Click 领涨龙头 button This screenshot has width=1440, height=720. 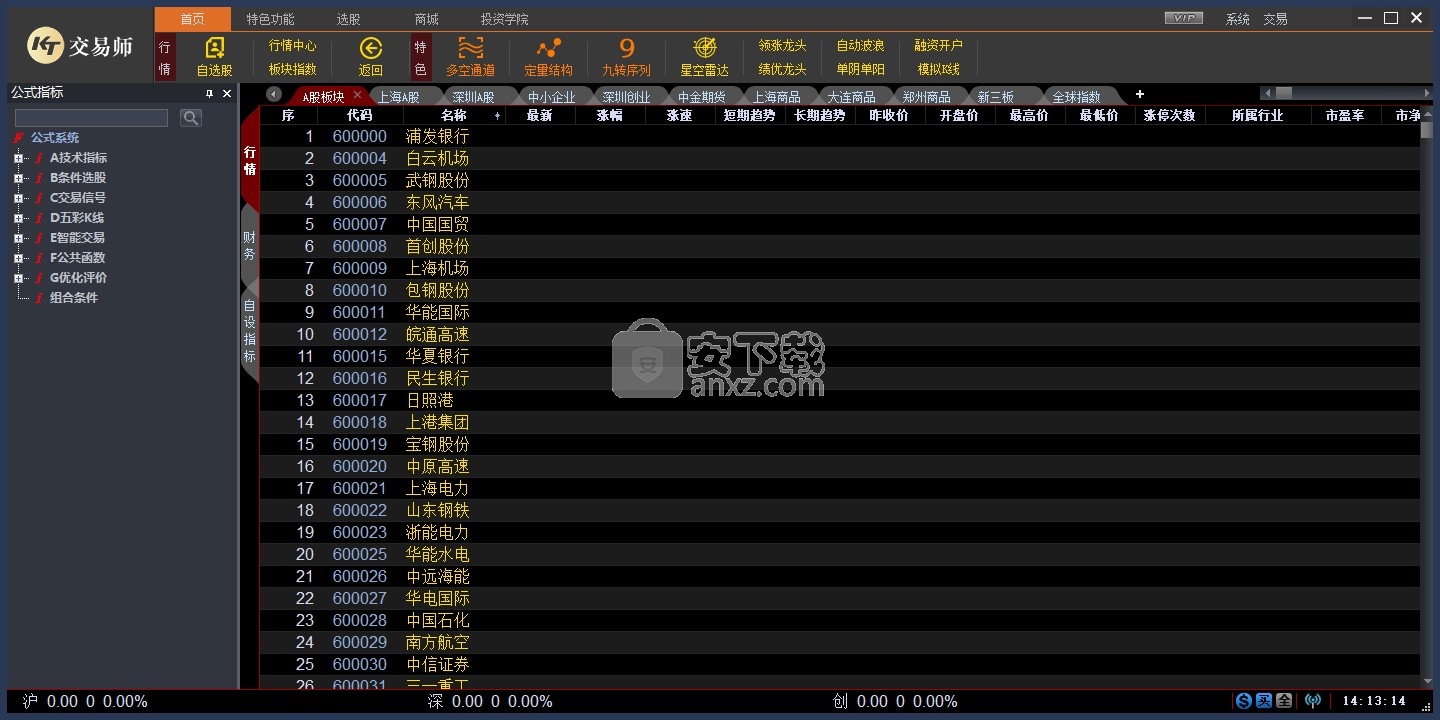[x=782, y=46]
